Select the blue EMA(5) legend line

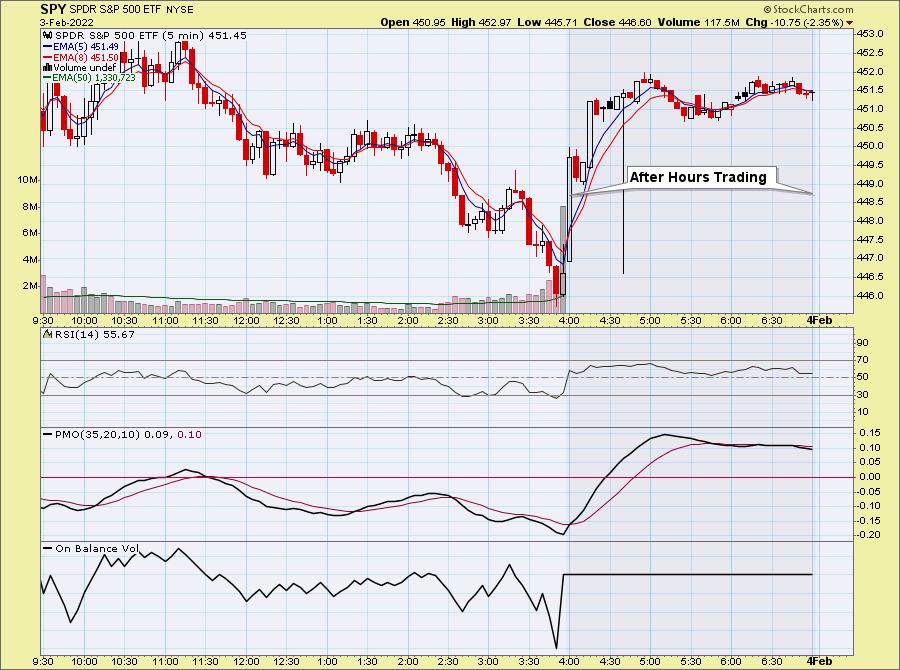click(48, 47)
